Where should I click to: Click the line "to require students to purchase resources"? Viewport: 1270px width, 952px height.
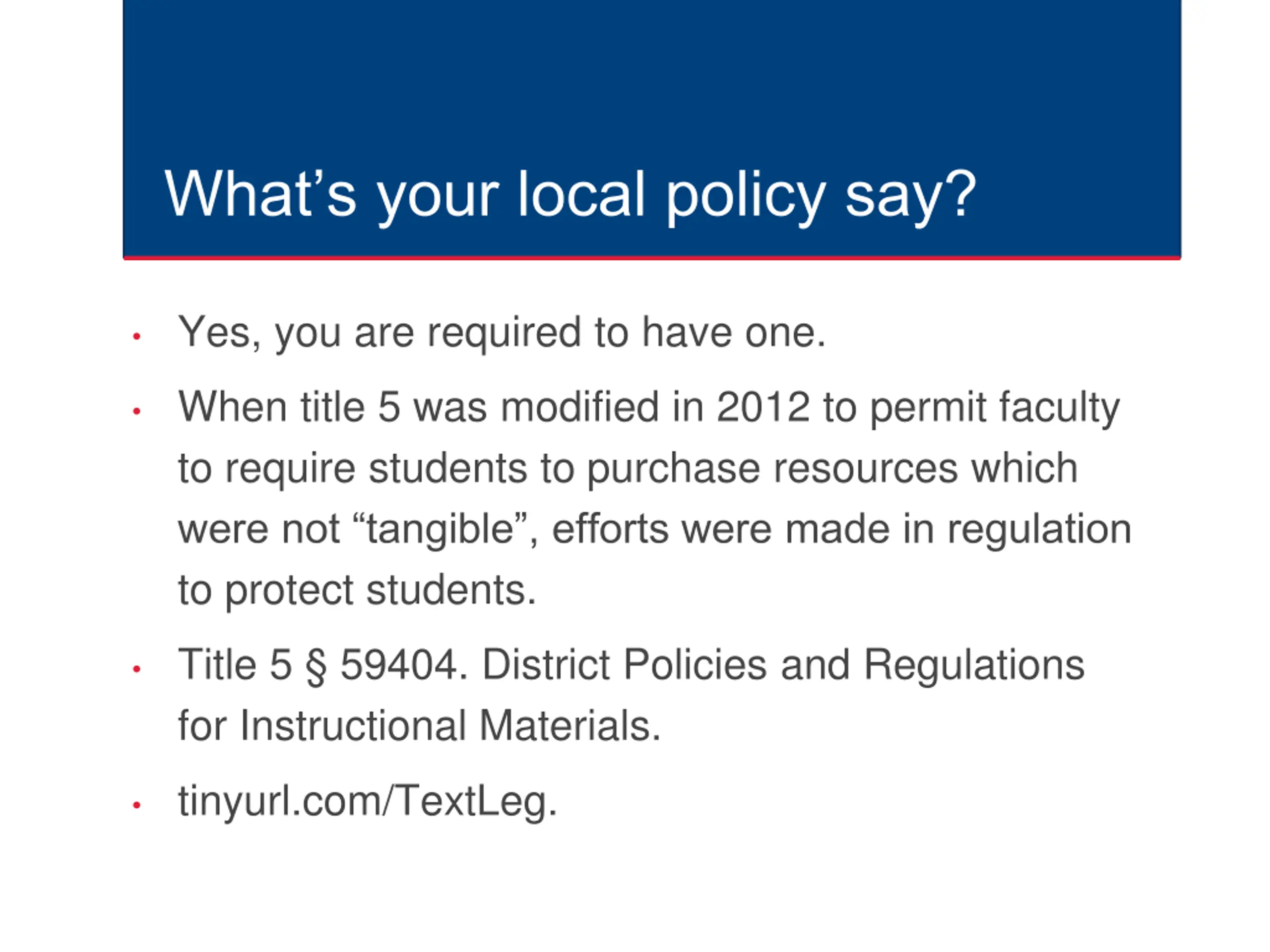tap(627, 468)
